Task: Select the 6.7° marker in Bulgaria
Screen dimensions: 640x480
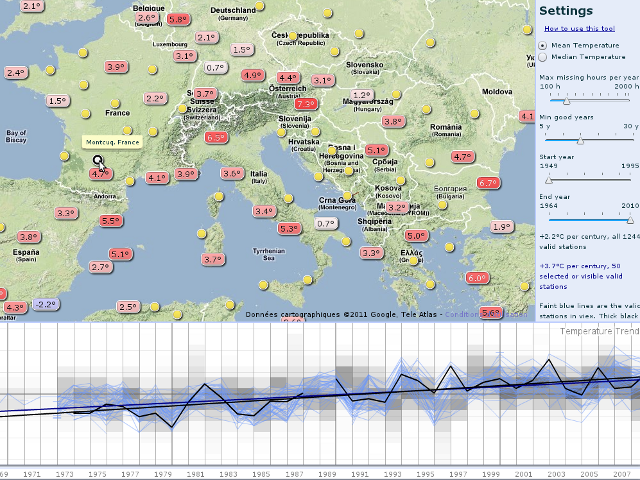Action: [x=488, y=183]
